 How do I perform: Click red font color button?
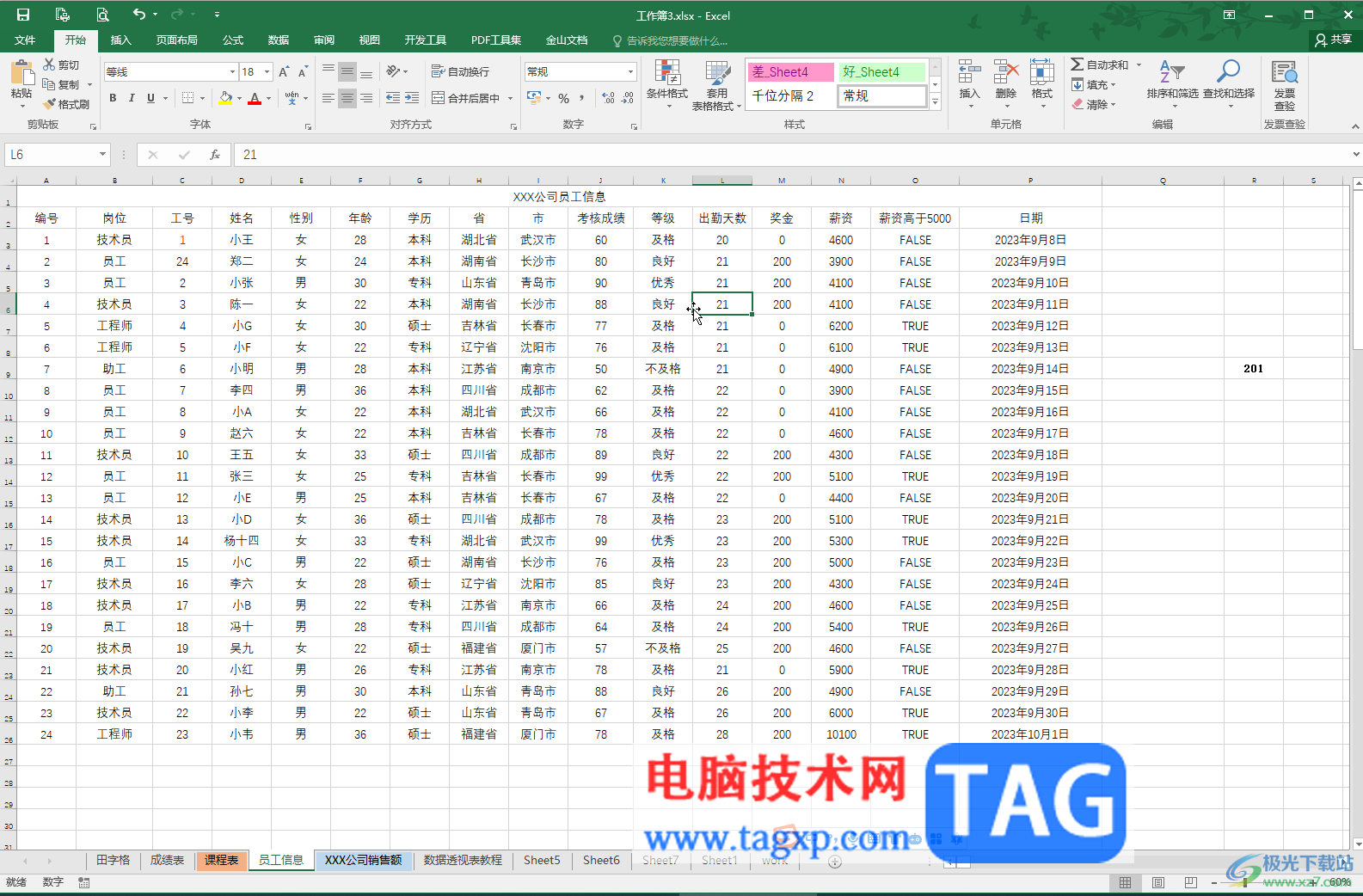coord(255,98)
